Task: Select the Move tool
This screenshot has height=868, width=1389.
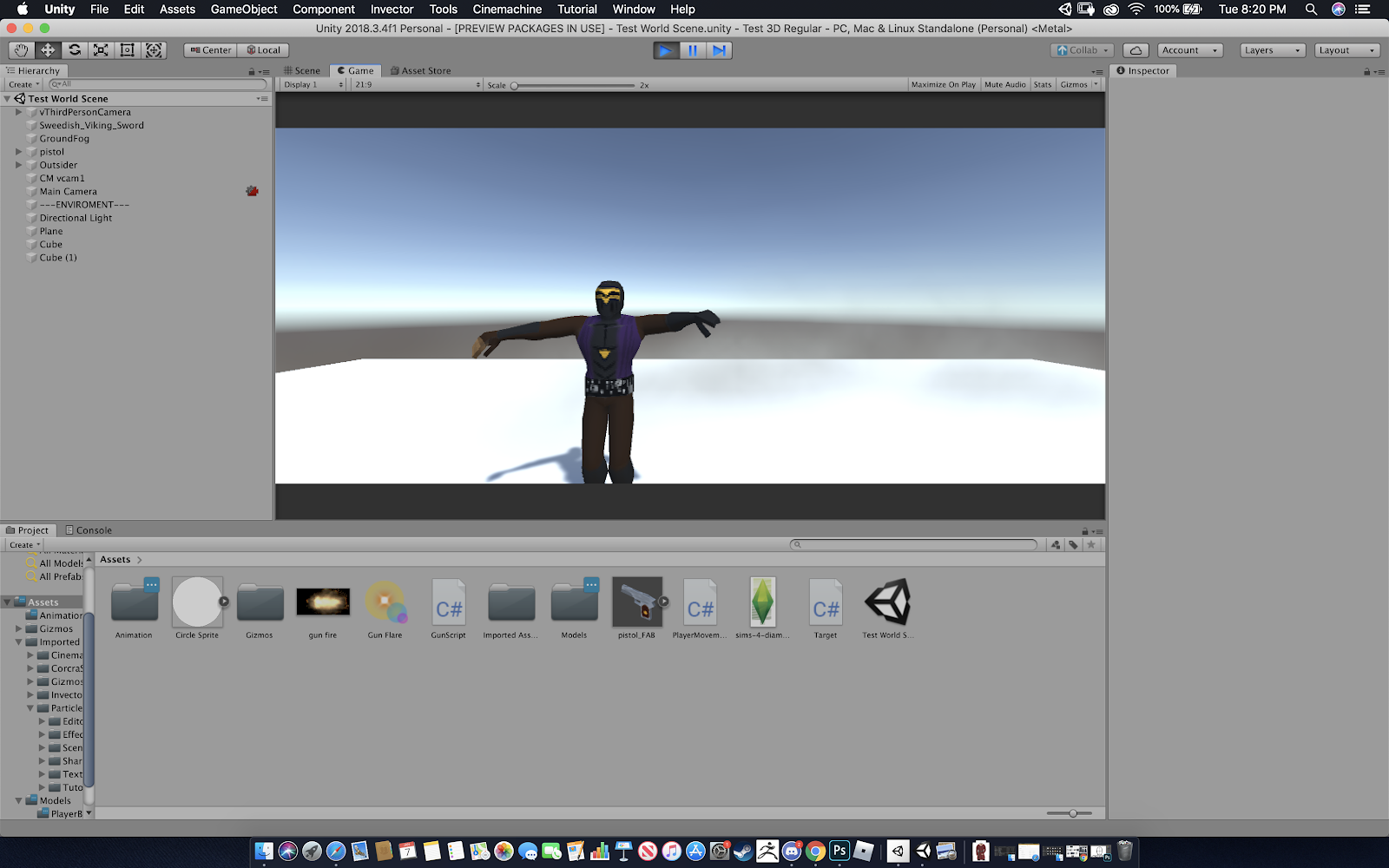Action: coord(48,50)
